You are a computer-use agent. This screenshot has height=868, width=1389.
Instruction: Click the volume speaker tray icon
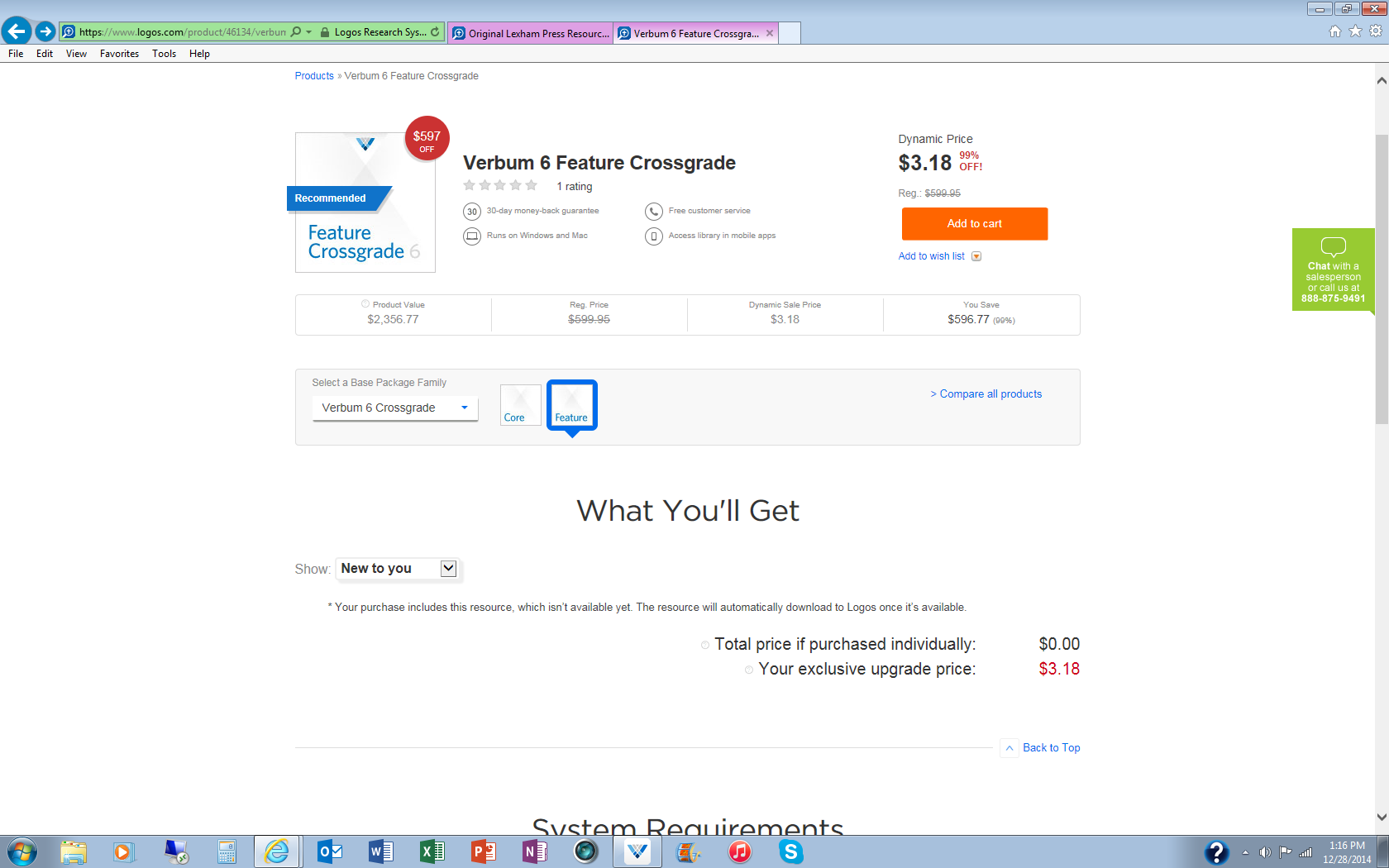click(1264, 852)
